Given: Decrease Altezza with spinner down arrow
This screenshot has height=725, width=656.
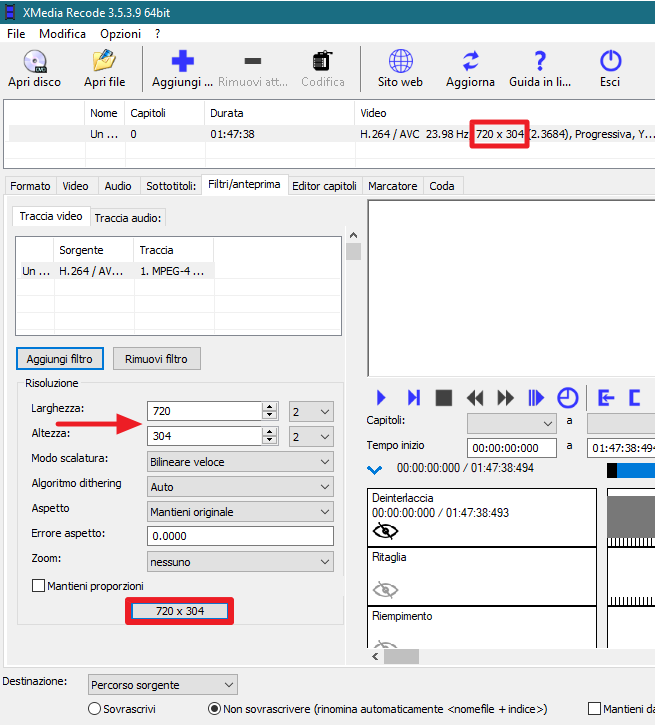Looking at the screenshot, I should [x=270, y=440].
